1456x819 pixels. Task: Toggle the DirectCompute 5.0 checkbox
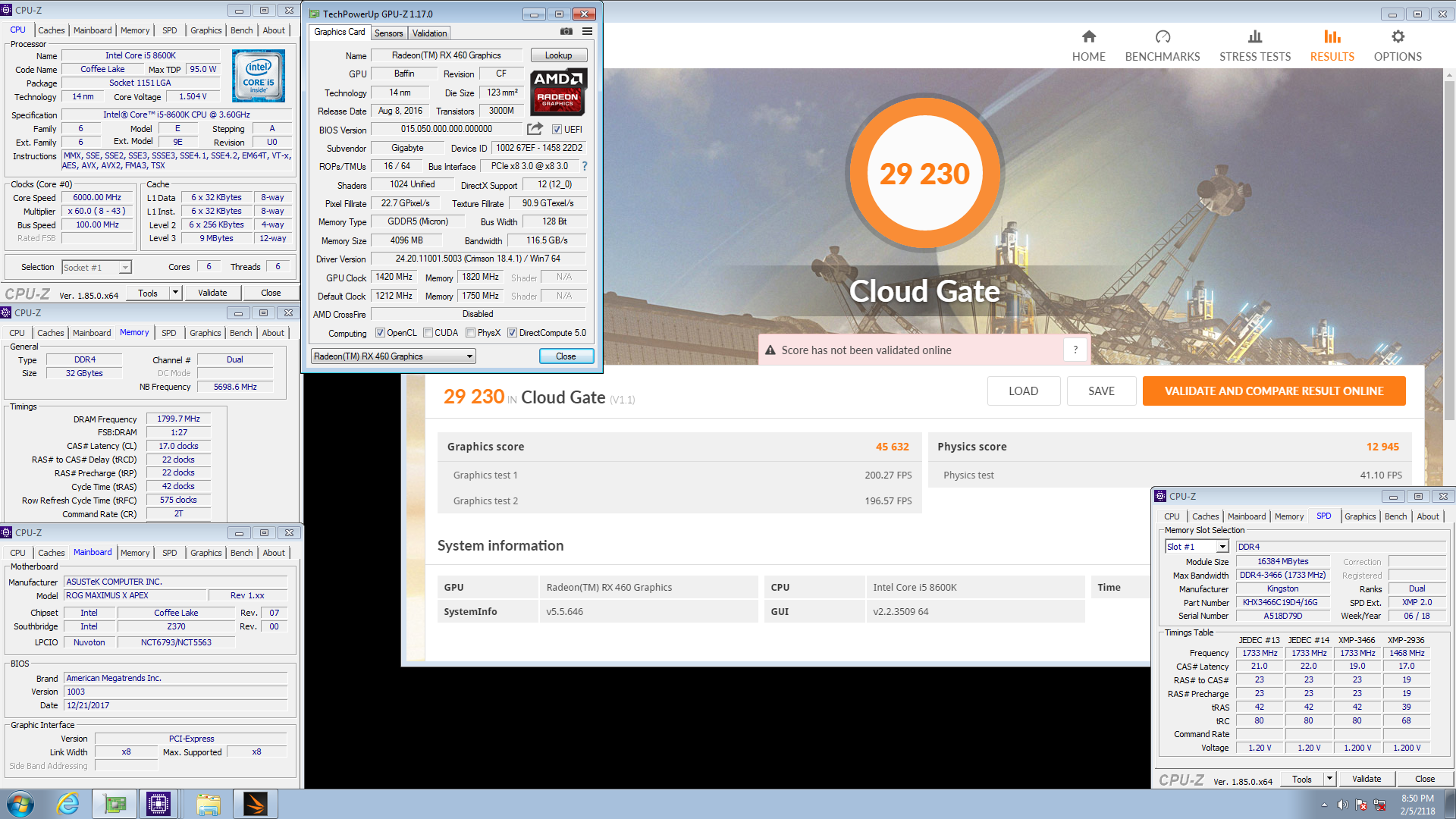pos(513,333)
